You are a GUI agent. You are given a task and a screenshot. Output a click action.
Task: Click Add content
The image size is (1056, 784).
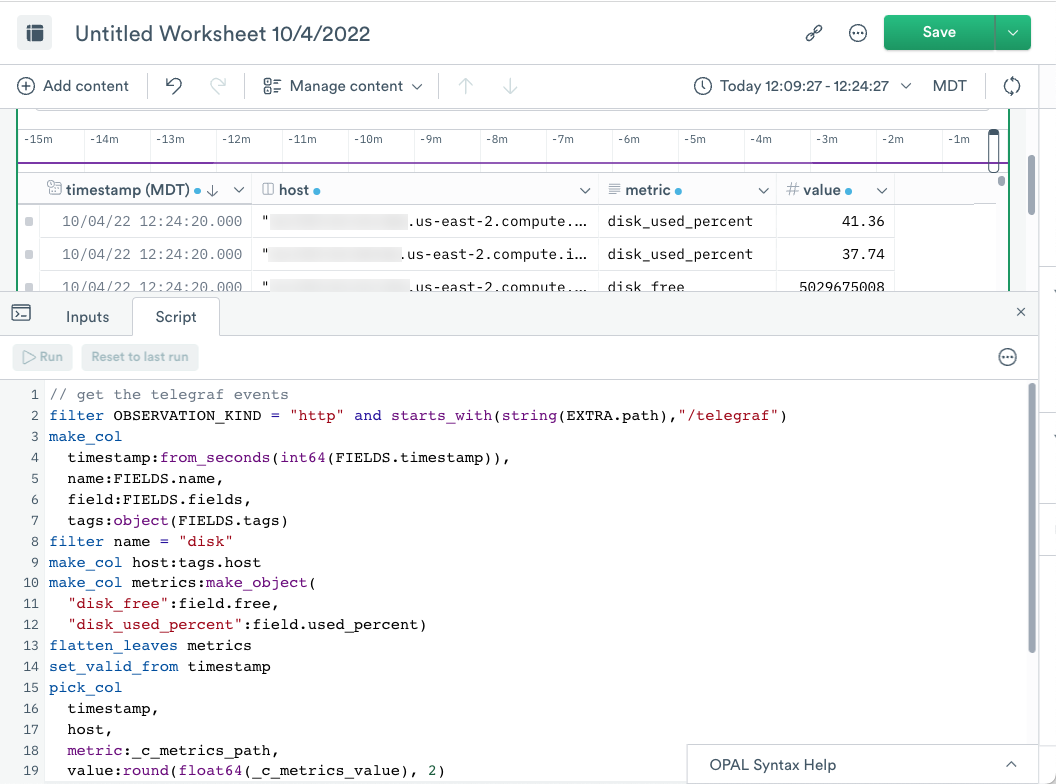pos(73,86)
